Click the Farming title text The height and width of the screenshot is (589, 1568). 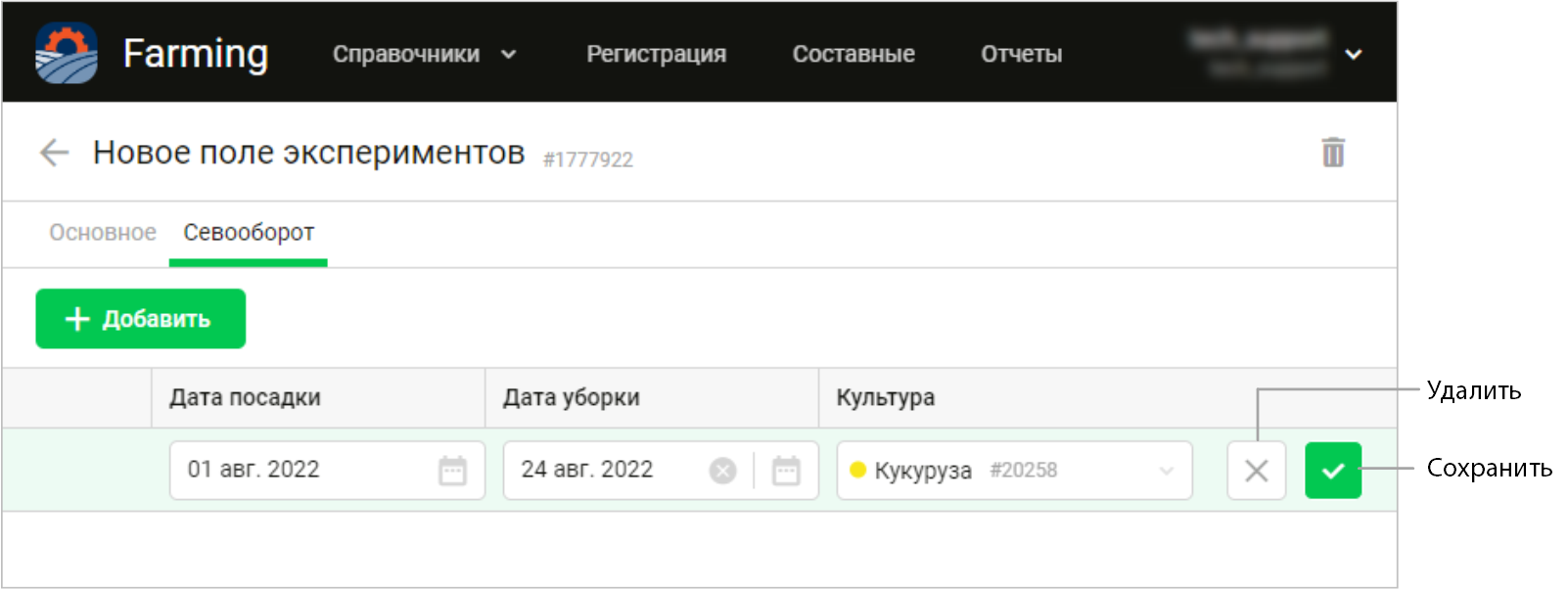pyautogui.click(x=196, y=54)
